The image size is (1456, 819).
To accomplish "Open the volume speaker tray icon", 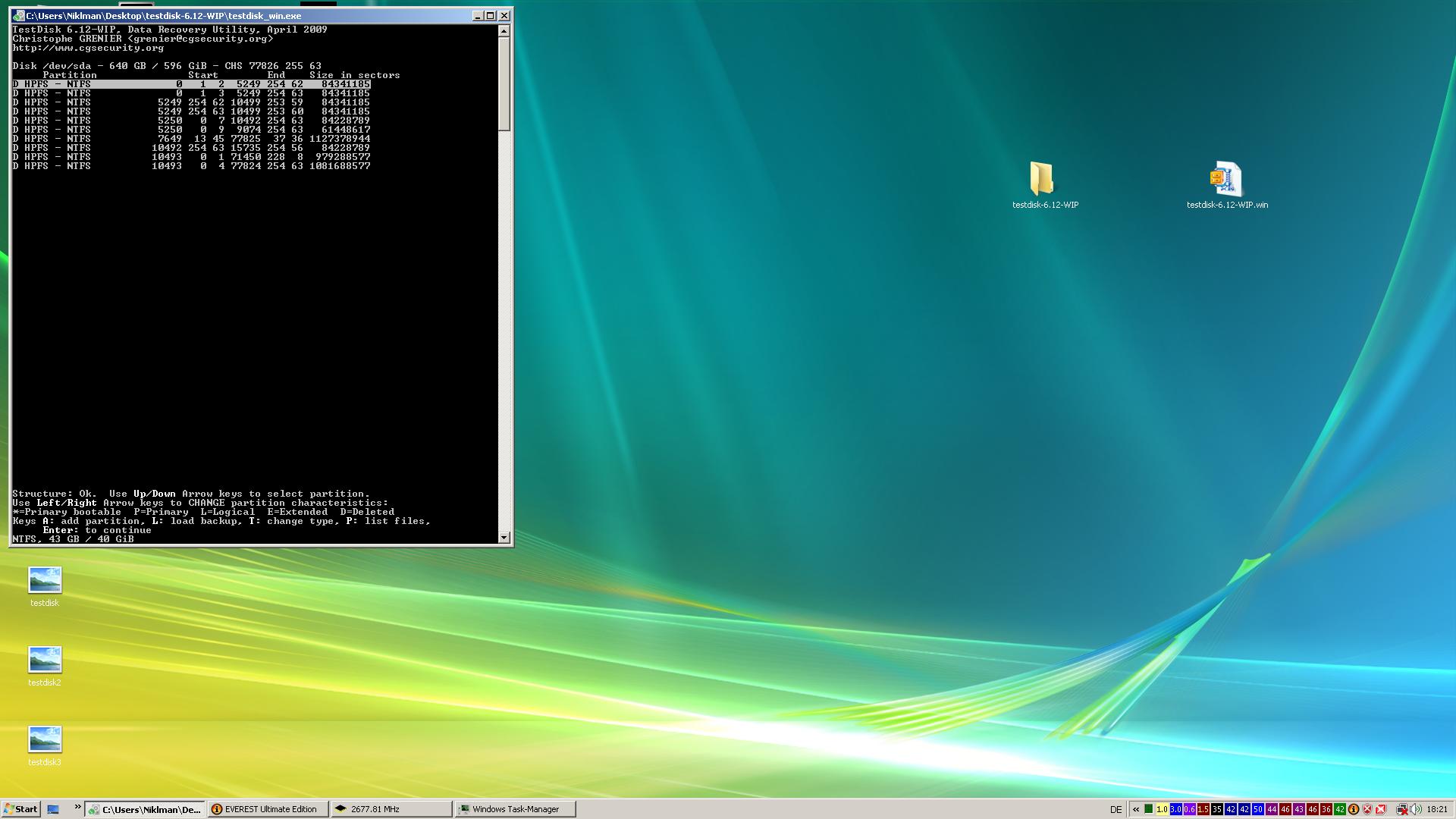I will click(1415, 809).
